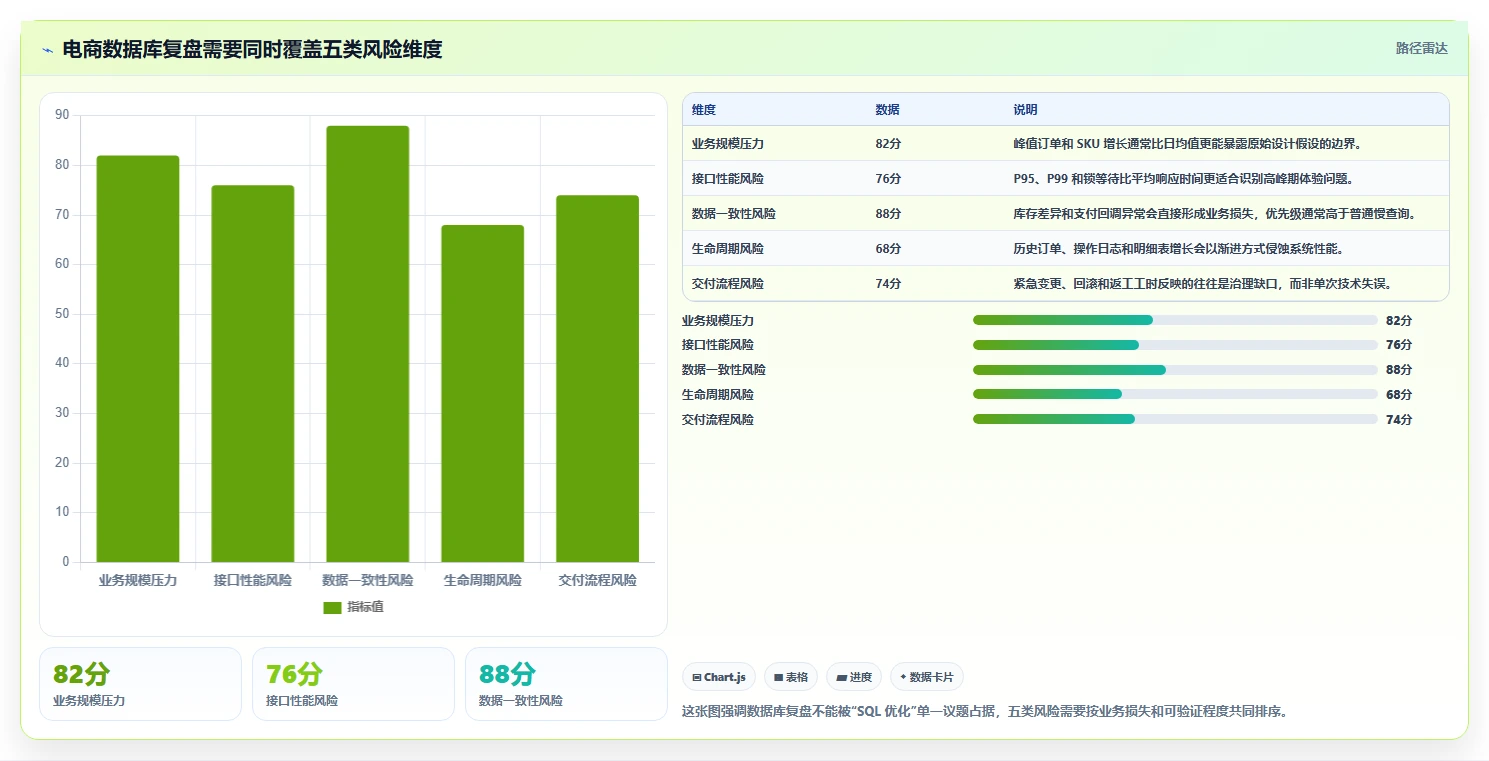Click the 数据一致性风险 progress bar
This screenshot has height=761, width=1489.
coord(1175,370)
